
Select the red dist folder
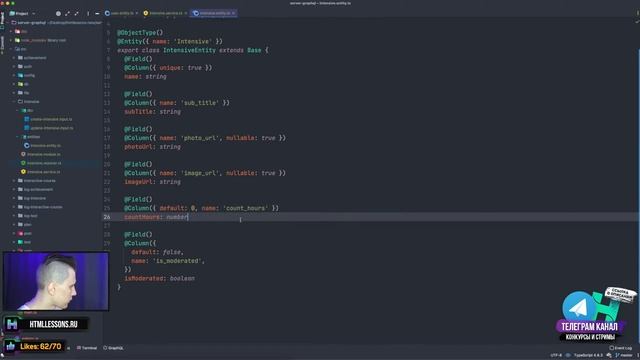[x=21, y=31]
